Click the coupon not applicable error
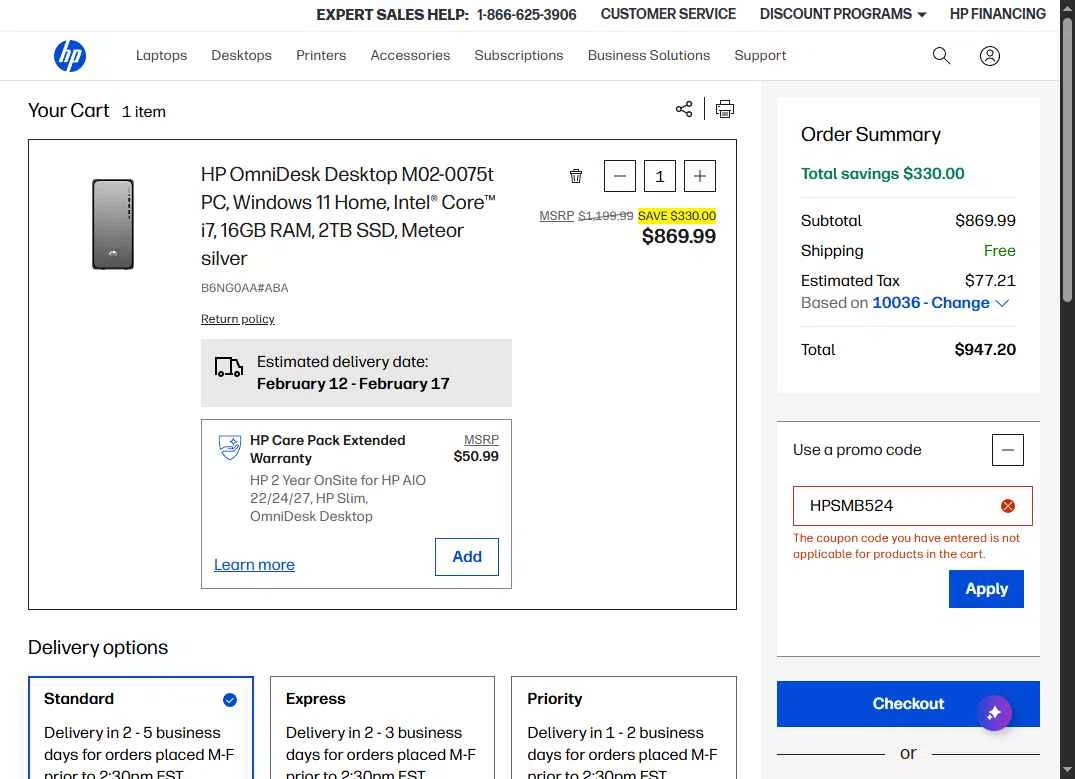Screen dimensions: 1075x779 click(906, 546)
